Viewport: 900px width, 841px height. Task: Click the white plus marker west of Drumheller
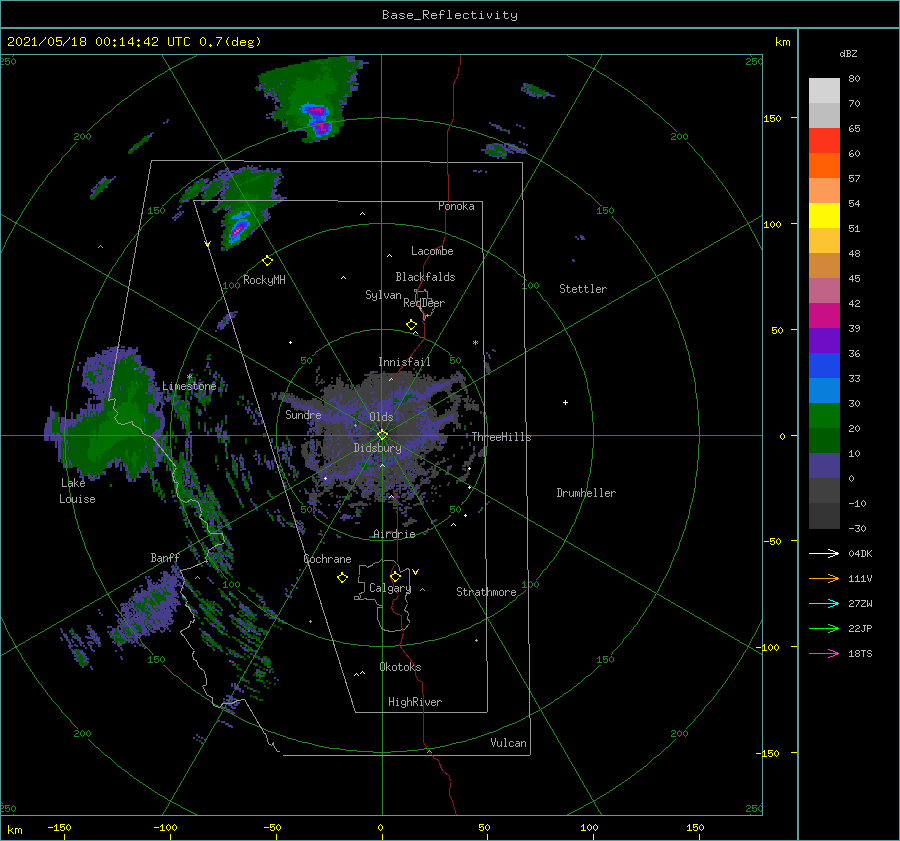pyautogui.click(x=565, y=402)
